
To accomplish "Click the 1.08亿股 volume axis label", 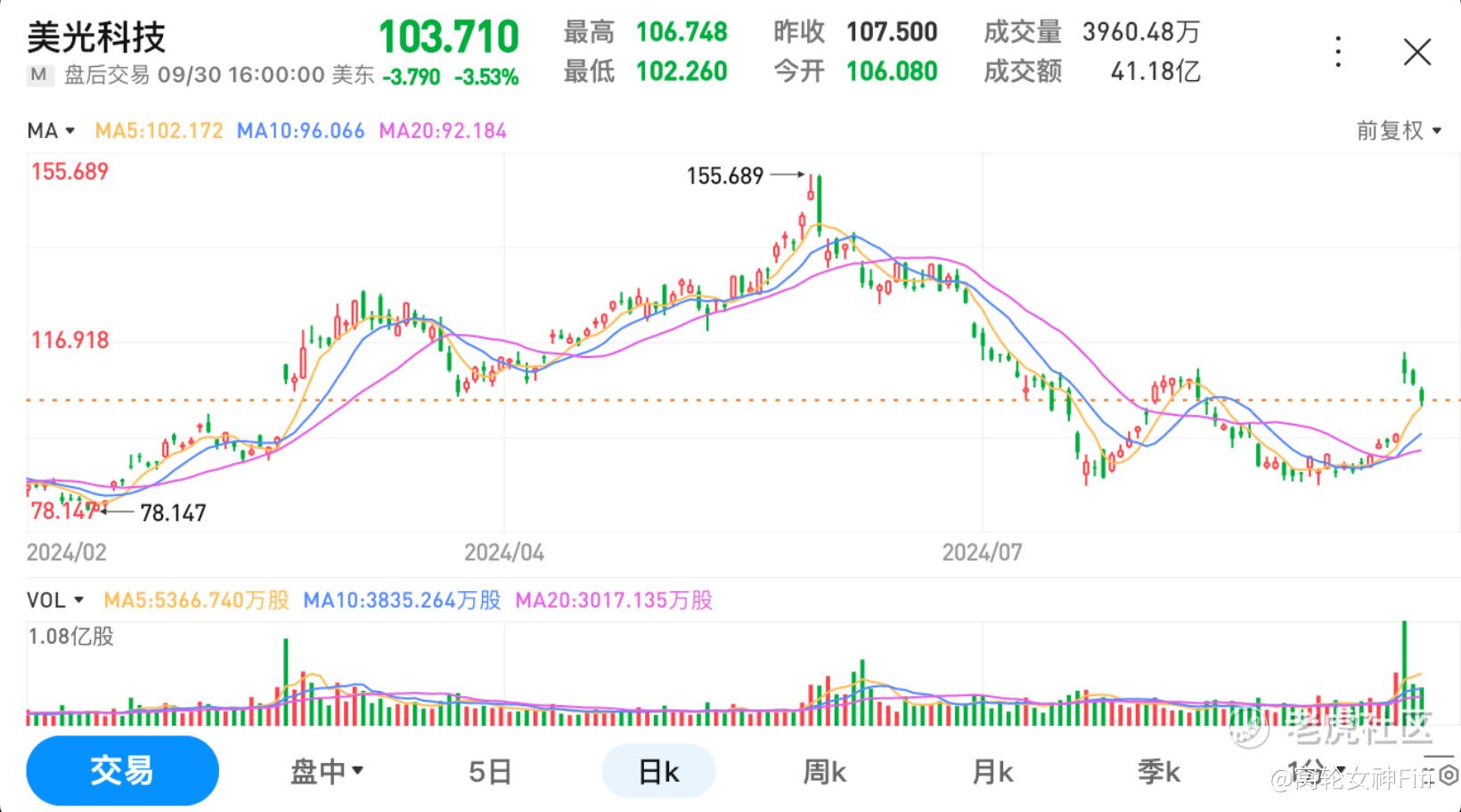I will [x=71, y=637].
